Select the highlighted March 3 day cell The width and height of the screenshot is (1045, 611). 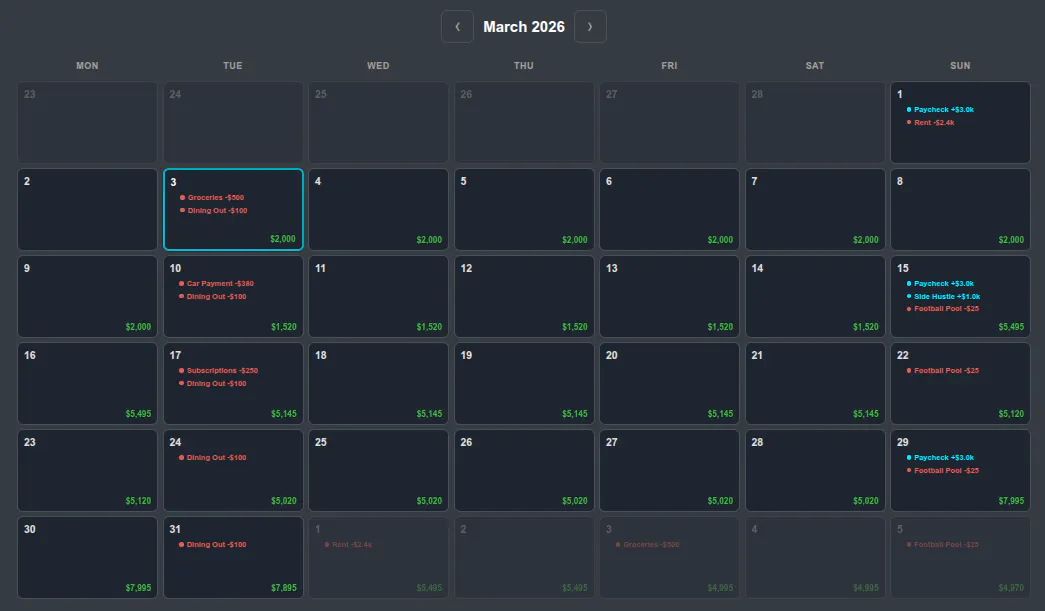pos(233,210)
